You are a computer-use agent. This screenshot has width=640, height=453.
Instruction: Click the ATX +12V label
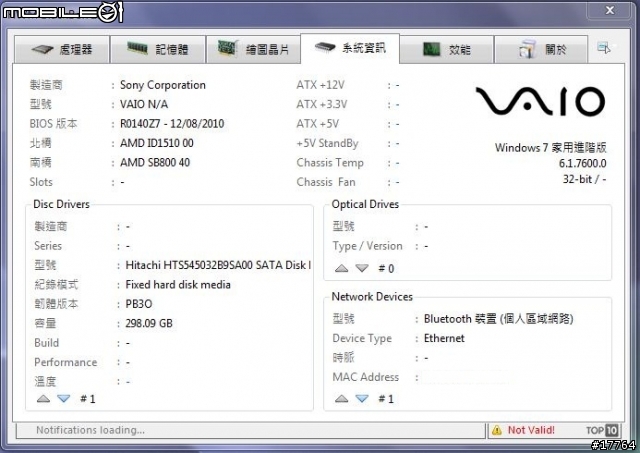click(x=320, y=85)
